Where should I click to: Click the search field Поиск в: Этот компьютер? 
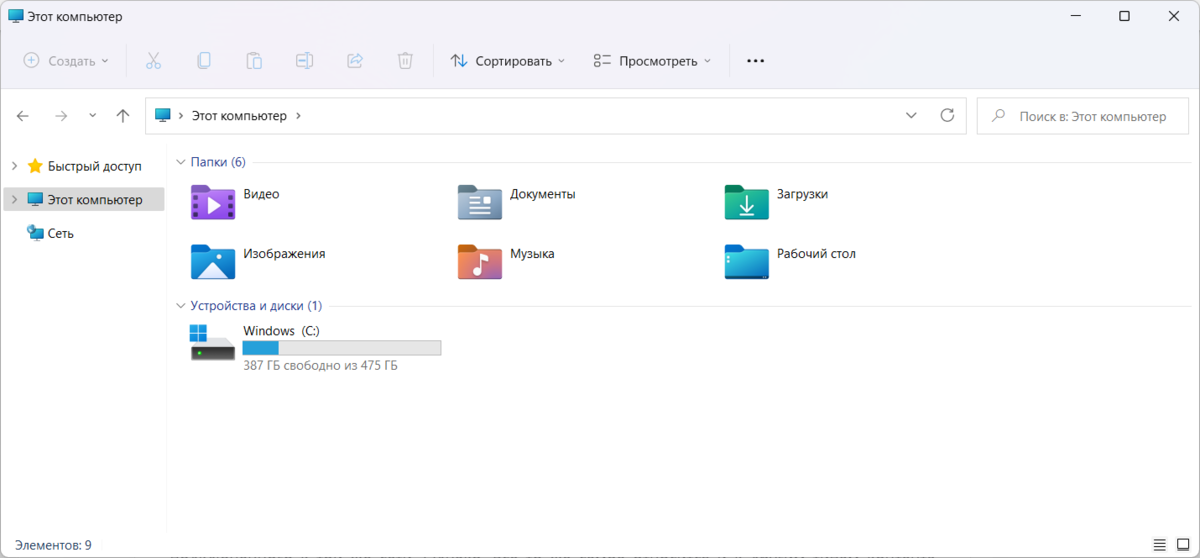coord(1085,116)
